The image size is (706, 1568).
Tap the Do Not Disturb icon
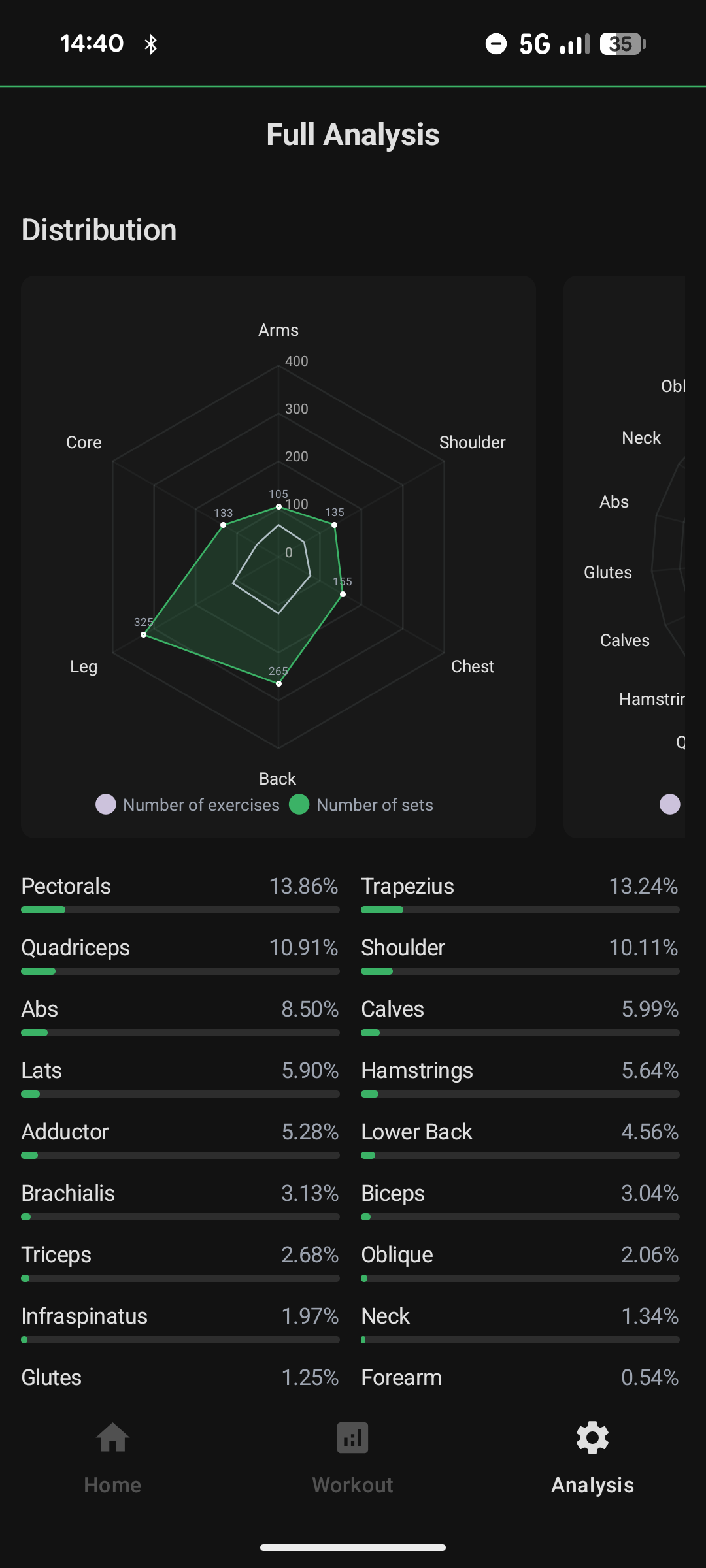496,44
